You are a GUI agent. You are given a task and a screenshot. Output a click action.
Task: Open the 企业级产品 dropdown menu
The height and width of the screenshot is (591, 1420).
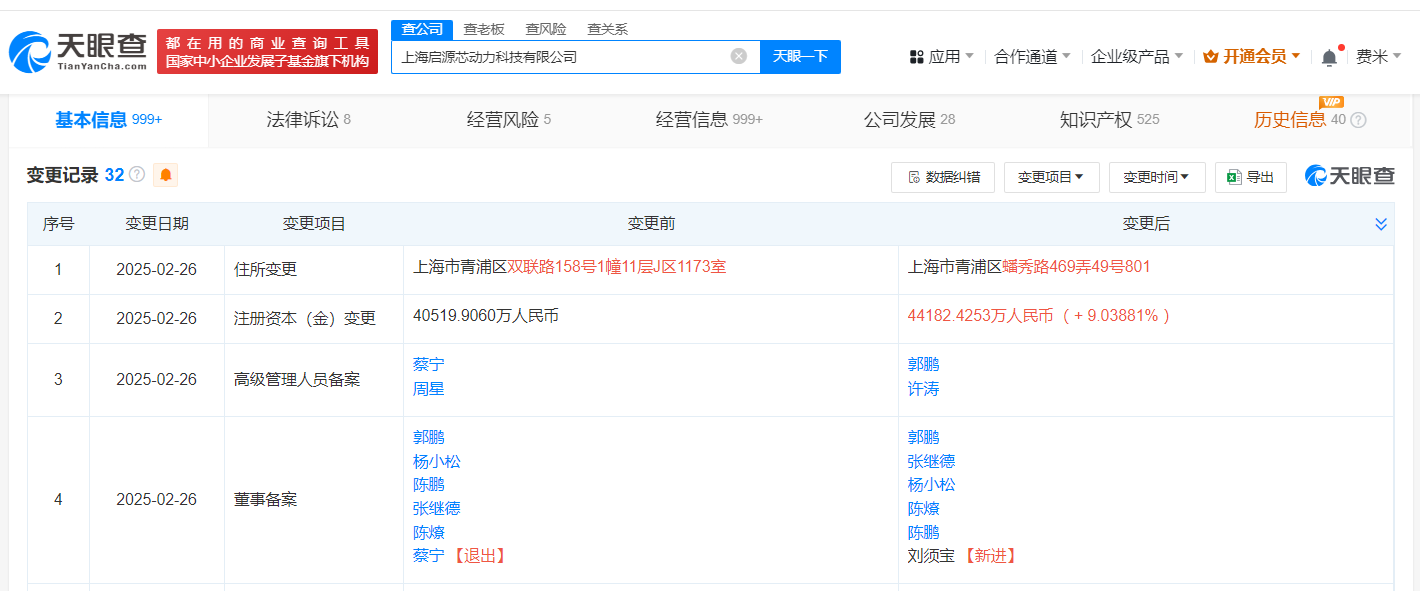(1136, 57)
